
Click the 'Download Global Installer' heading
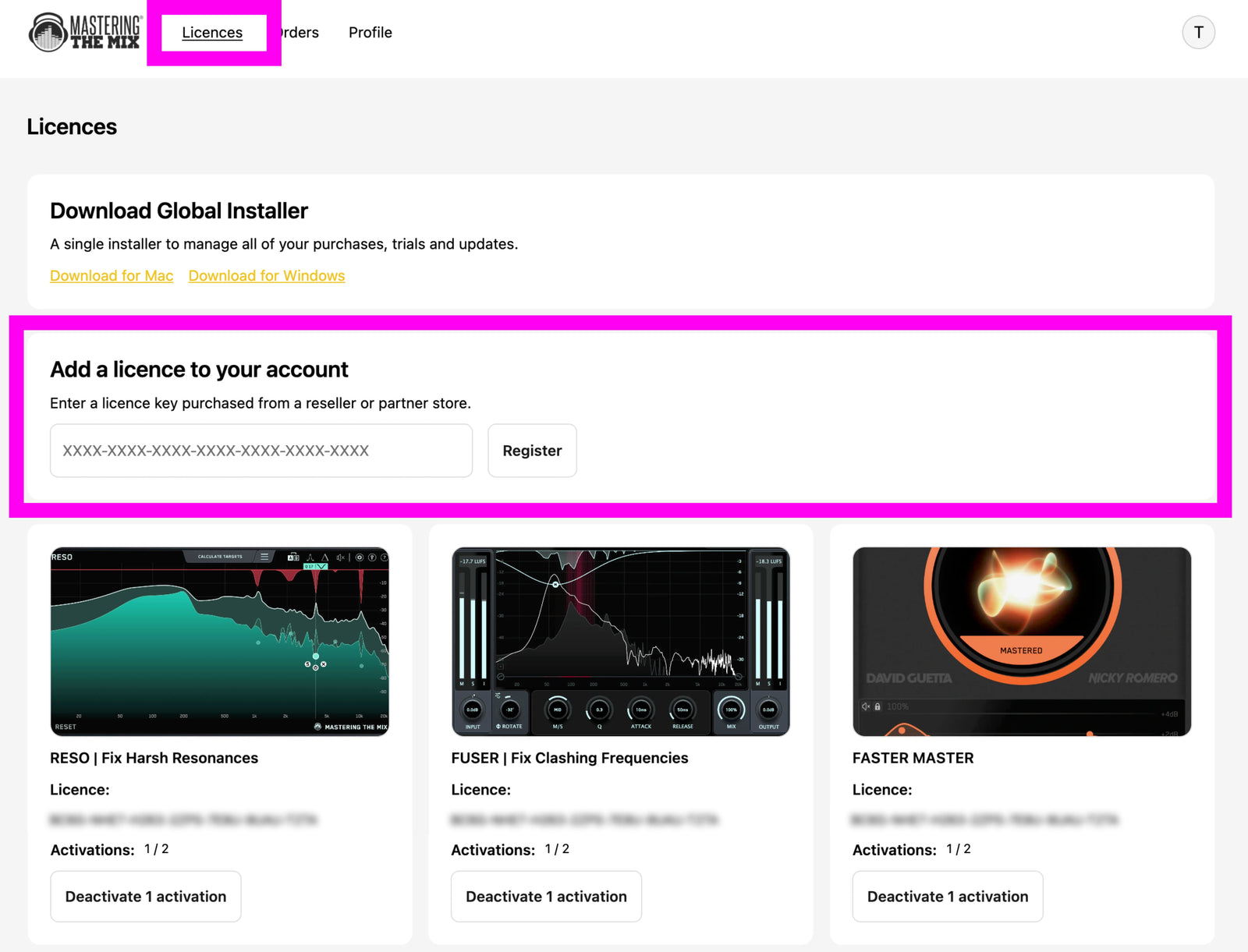tap(179, 211)
